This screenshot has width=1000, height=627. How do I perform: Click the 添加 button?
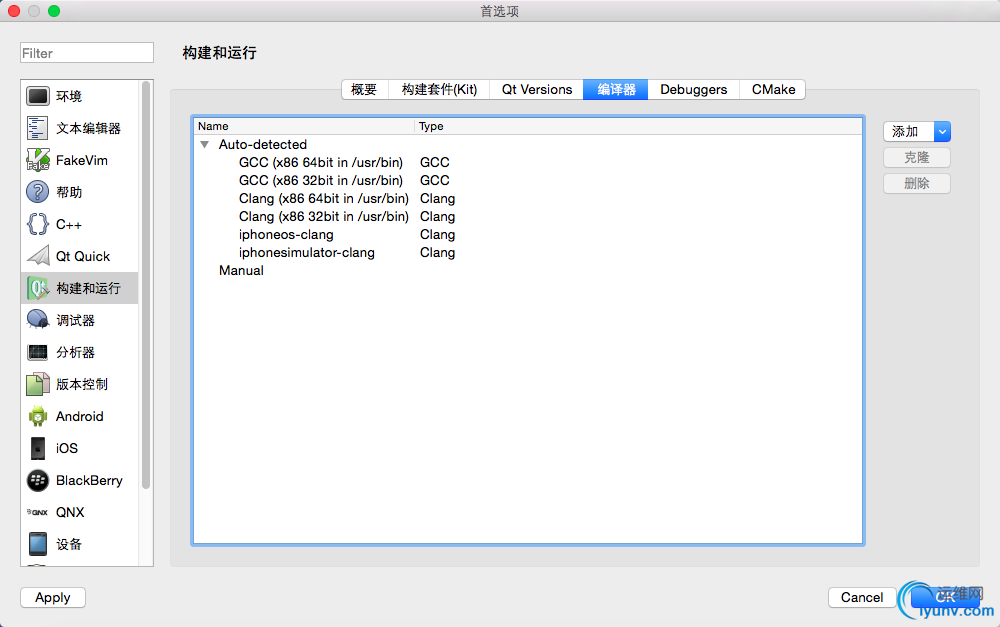(909, 131)
